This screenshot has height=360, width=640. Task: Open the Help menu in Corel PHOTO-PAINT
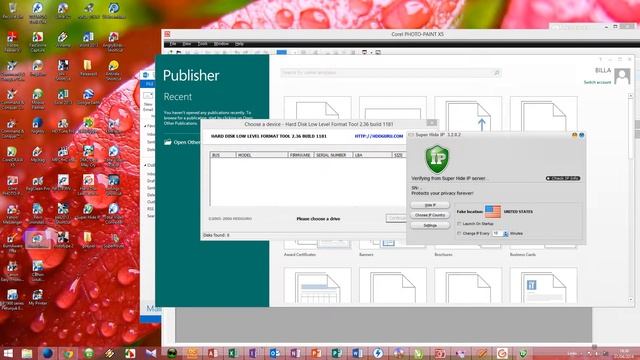point(239,44)
